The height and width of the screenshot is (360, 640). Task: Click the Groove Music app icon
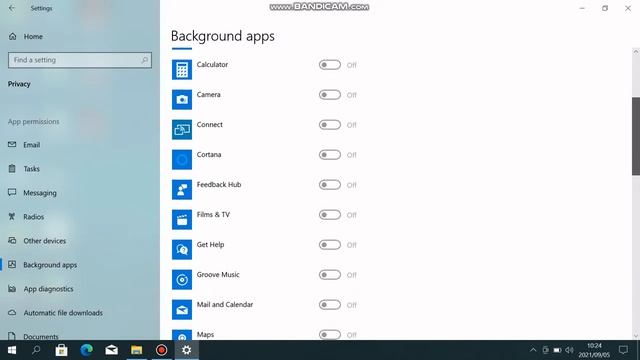coord(182,280)
